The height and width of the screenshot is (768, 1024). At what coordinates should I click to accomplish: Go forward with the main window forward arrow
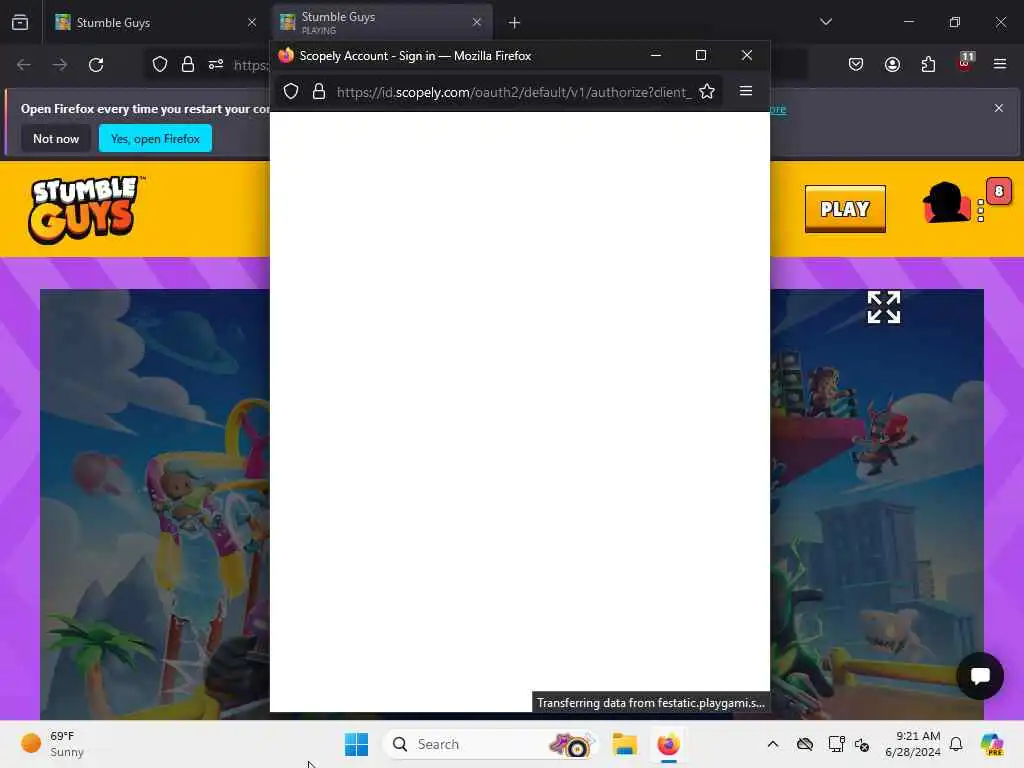(59, 65)
